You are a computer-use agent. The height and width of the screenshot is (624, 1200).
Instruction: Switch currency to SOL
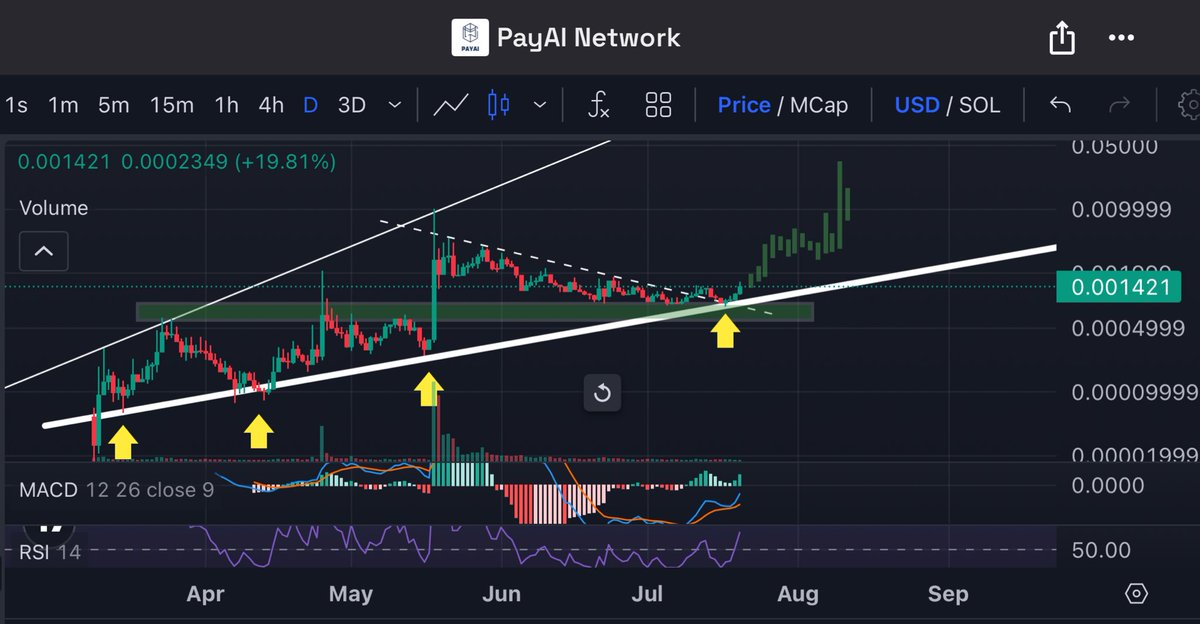click(x=980, y=105)
